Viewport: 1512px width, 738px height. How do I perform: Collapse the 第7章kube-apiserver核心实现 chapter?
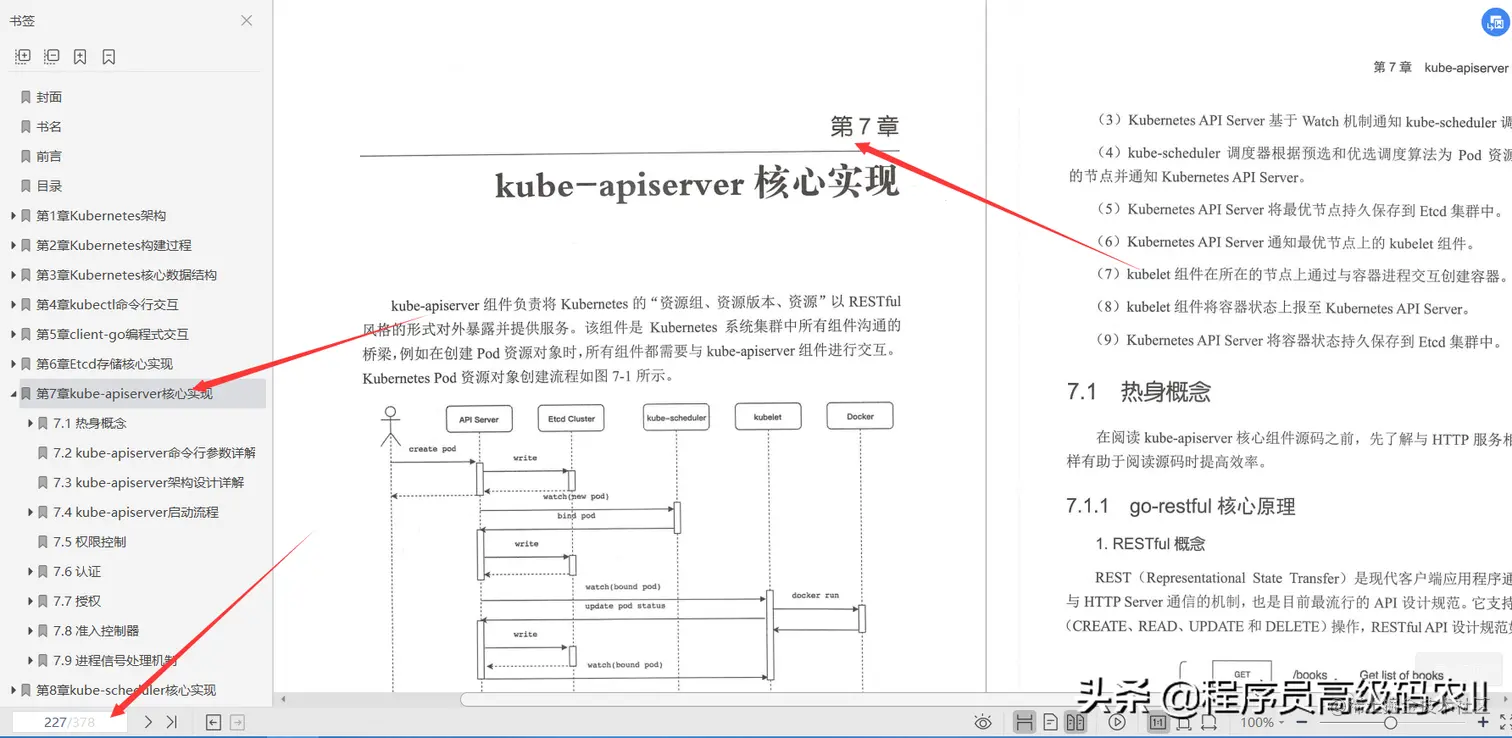point(14,393)
